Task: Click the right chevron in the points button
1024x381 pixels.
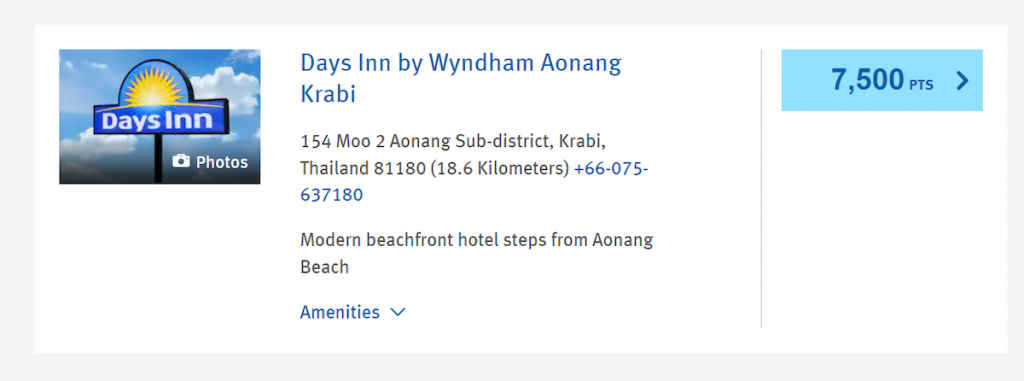Action: pos(962,80)
